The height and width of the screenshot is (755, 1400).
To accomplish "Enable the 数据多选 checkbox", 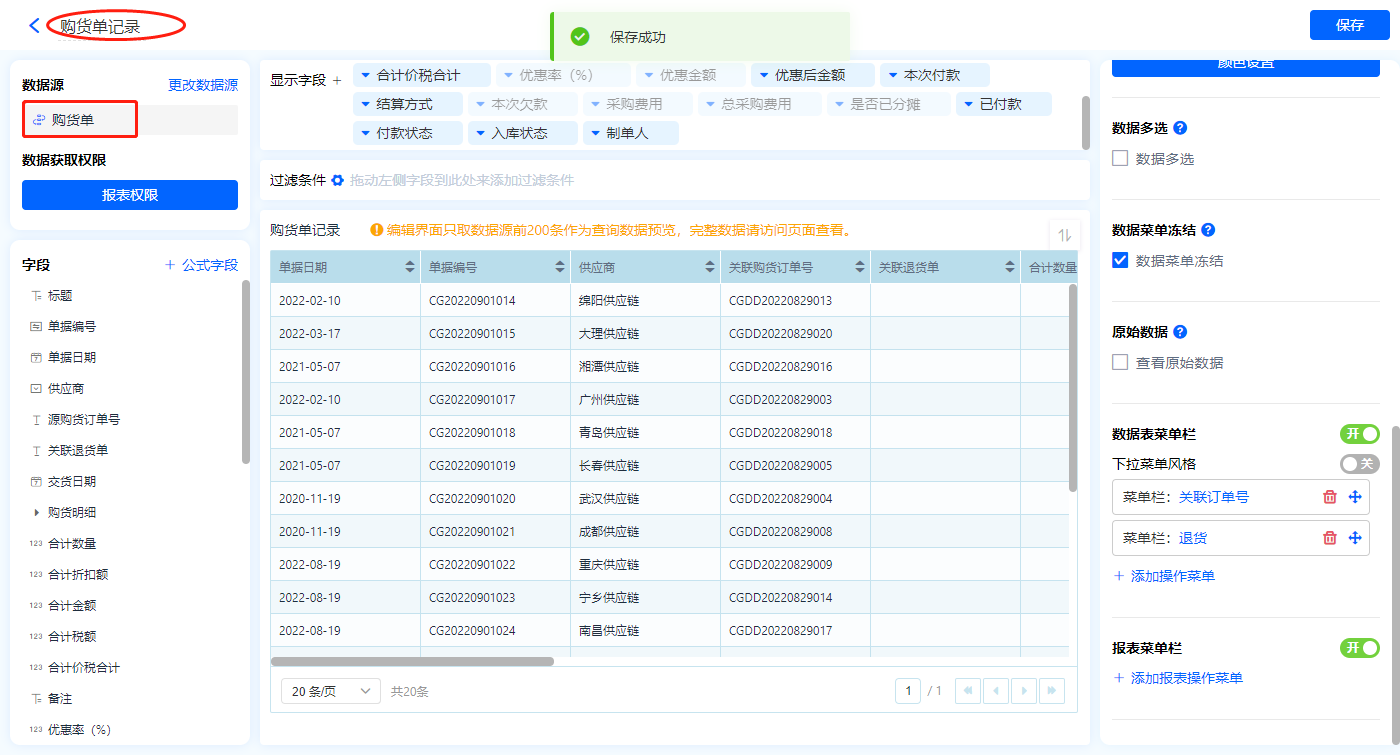I will (x=1120, y=158).
